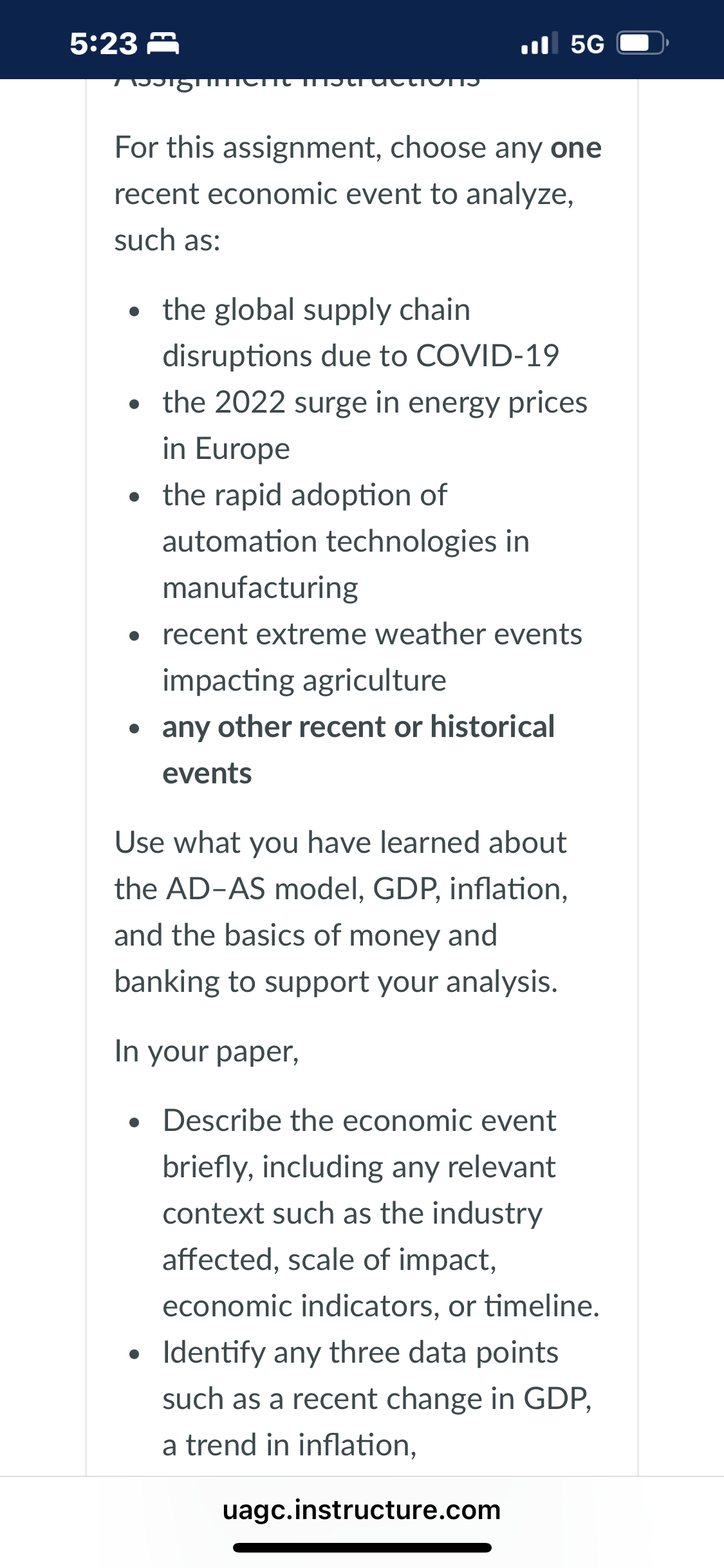This screenshot has height=1568, width=724.
Task: Tap the COVID-19 supply chain bullet item
Action: point(360,333)
